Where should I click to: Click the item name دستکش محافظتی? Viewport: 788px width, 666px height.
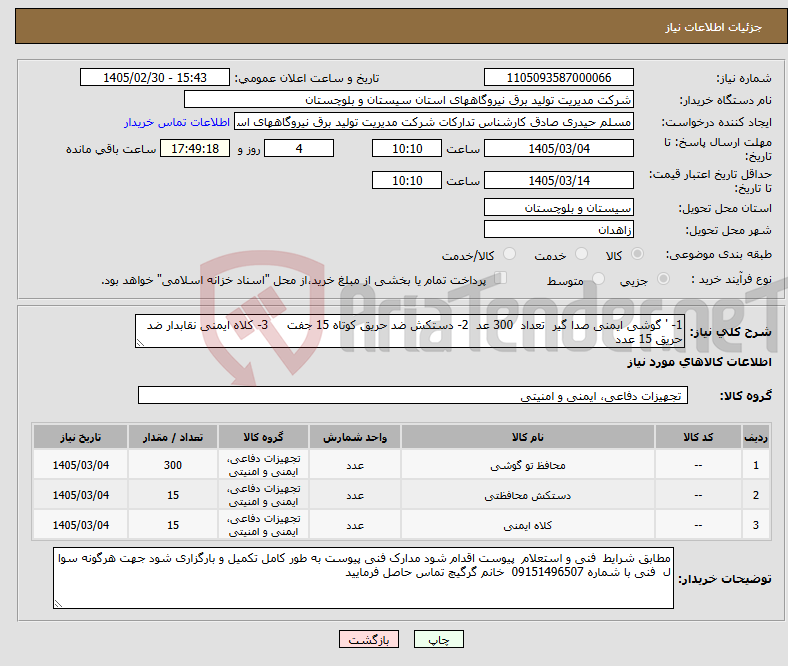click(x=528, y=496)
